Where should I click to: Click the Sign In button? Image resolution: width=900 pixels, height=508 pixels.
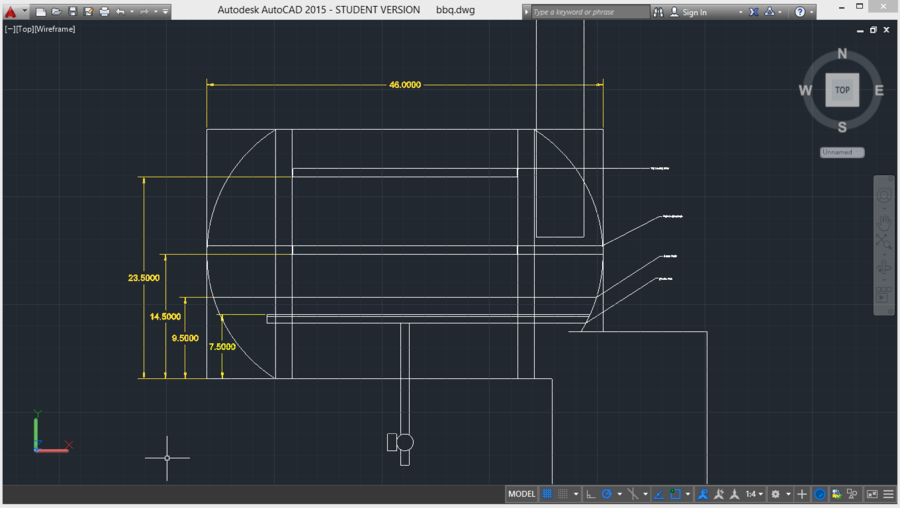(694, 12)
